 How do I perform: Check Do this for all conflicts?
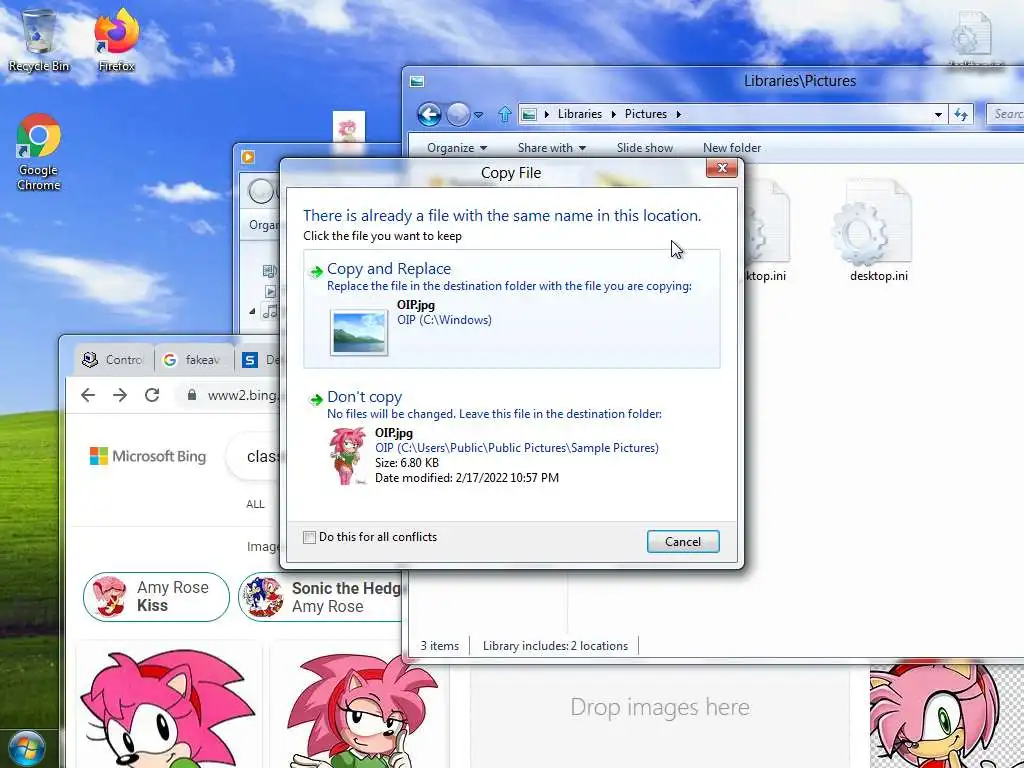310,537
